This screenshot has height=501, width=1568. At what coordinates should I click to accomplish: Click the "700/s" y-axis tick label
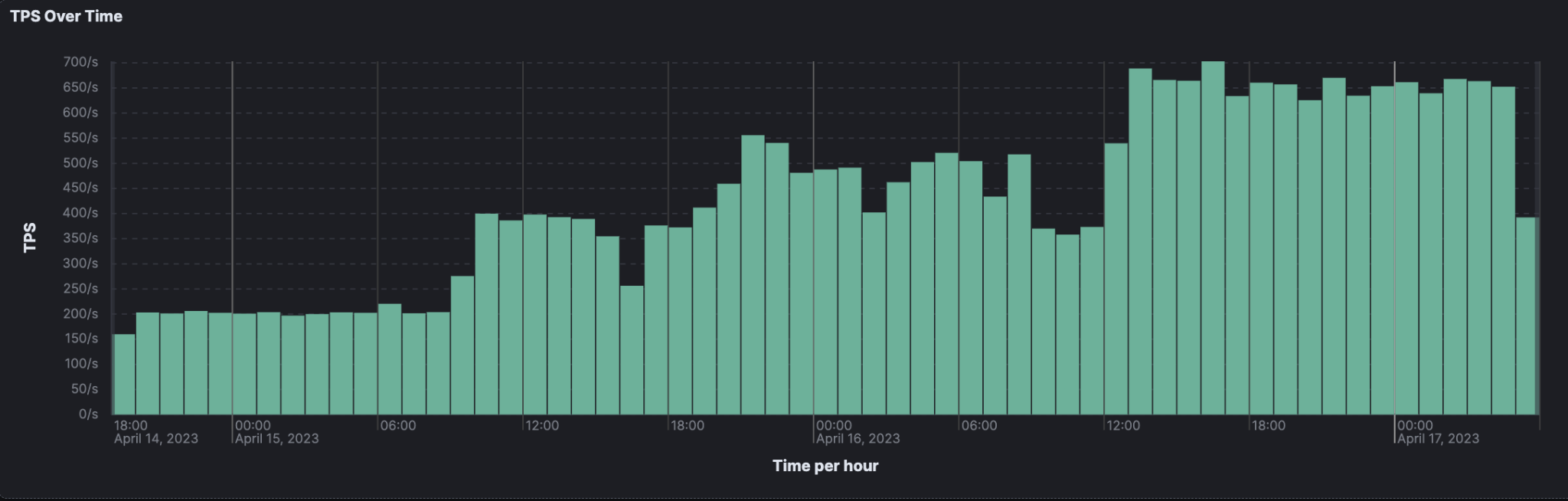[80, 62]
